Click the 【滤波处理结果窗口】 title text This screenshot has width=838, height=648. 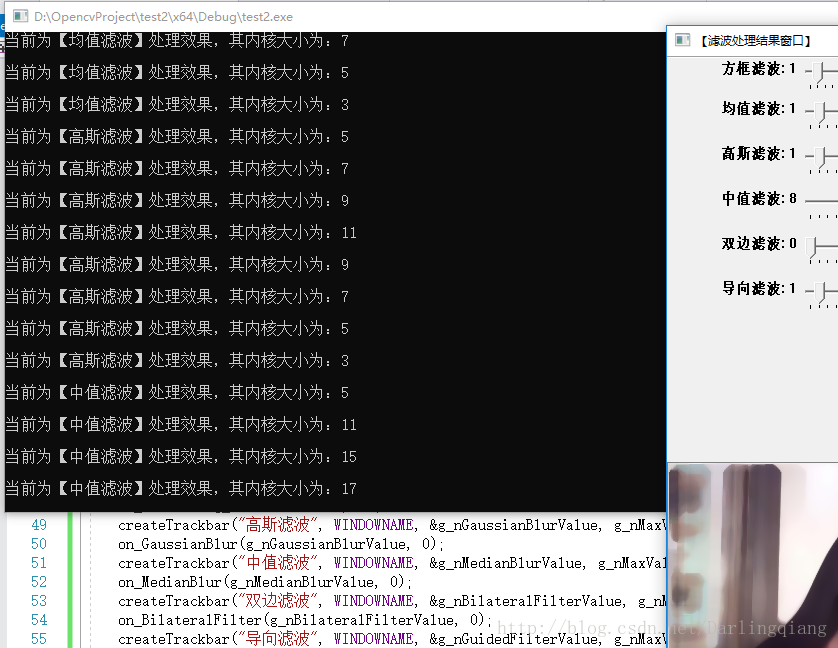tap(756, 41)
